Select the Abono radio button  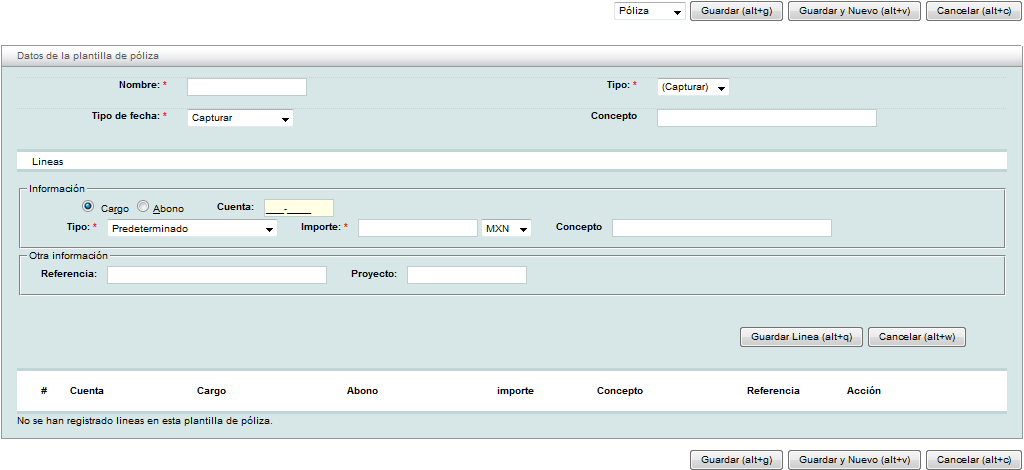pyautogui.click(x=143, y=207)
